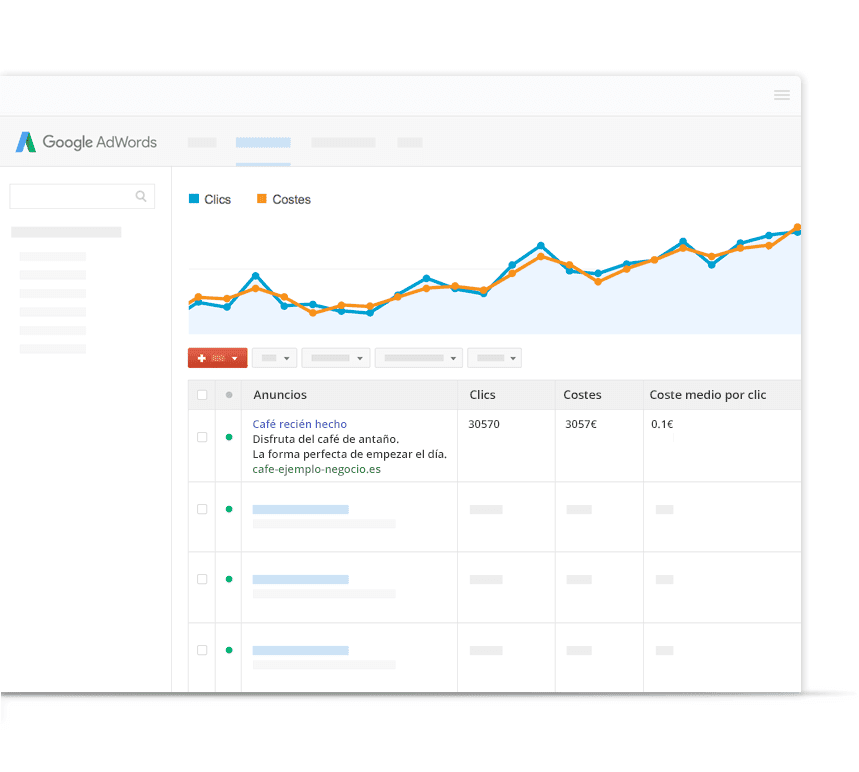Click the 0.1€ average cost value
The height and width of the screenshot is (772, 859).
(x=662, y=424)
